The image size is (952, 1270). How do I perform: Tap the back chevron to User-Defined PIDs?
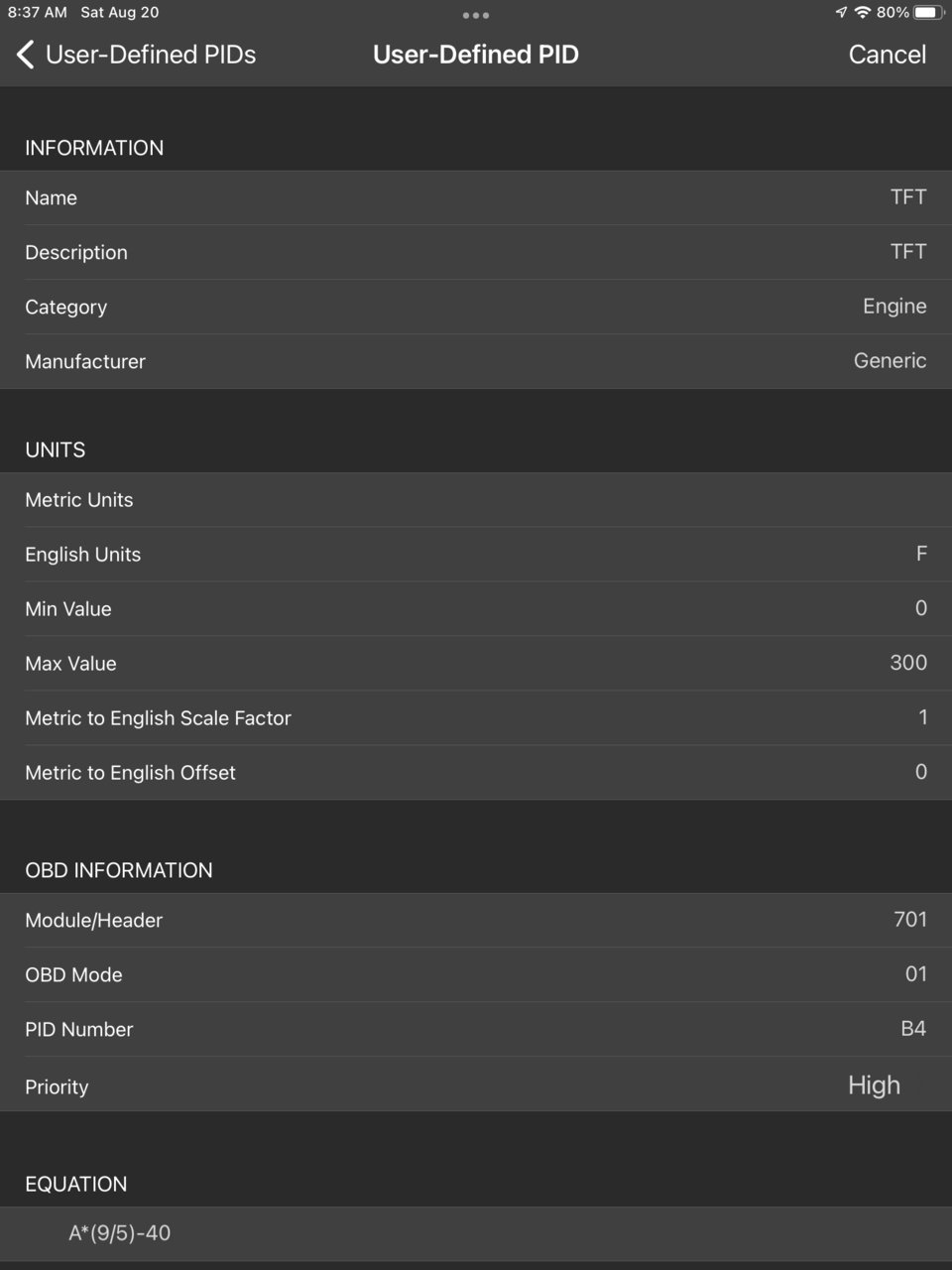pos(26,55)
